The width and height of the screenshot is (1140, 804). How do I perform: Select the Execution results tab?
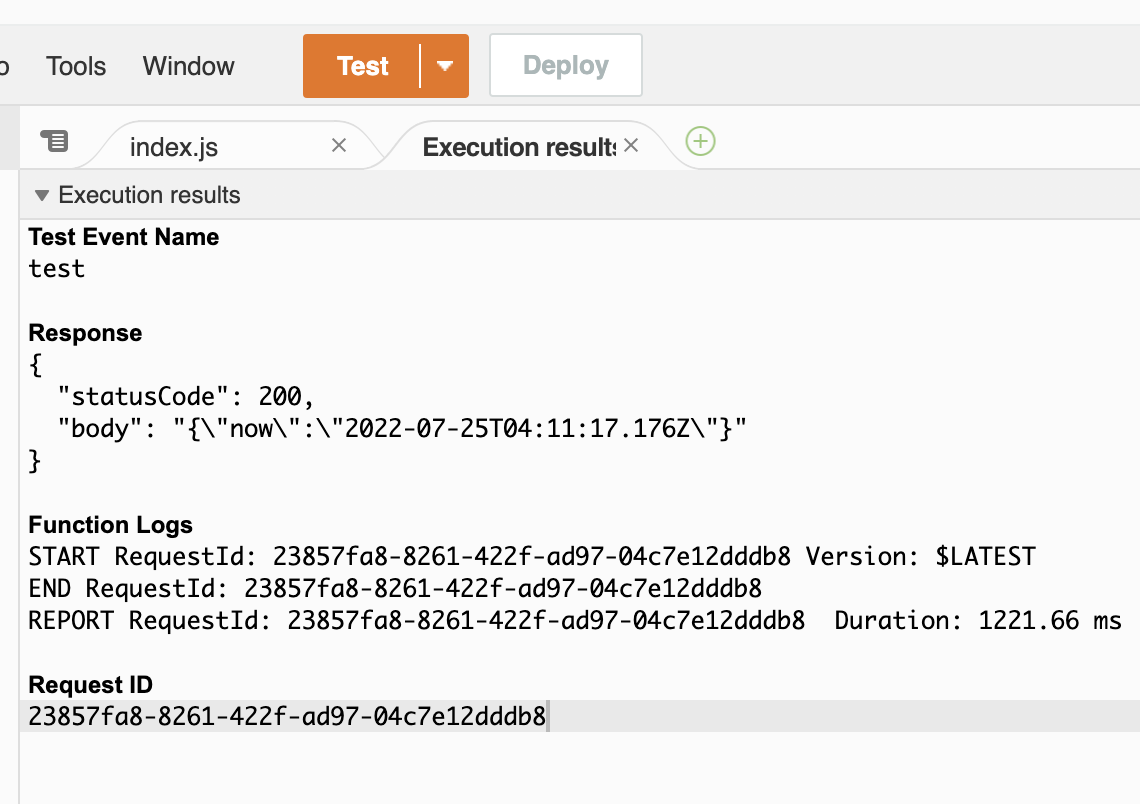[518, 148]
